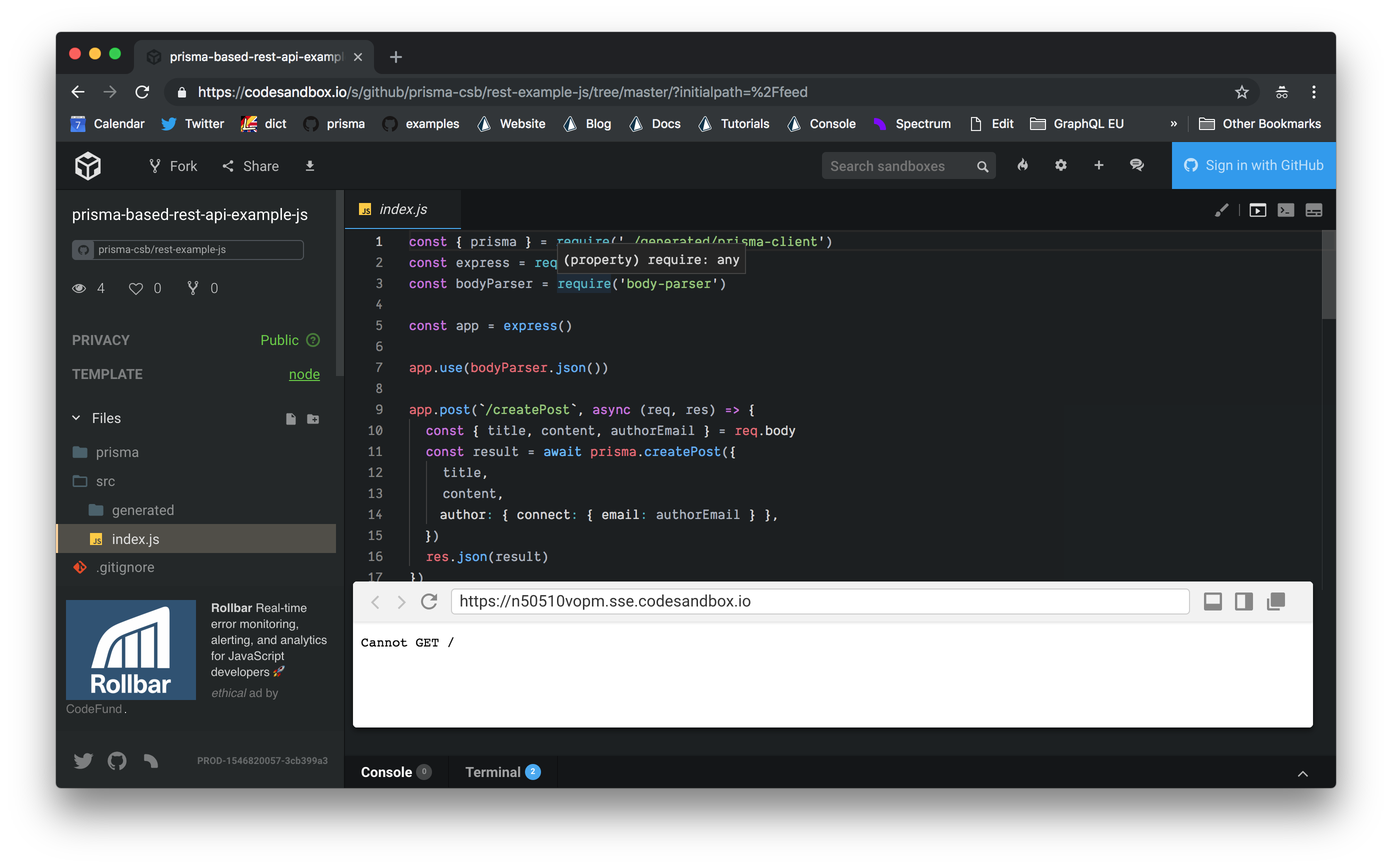Collapse the Files tree section
This screenshot has height=868, width=1392.
[x=76, y=417]
